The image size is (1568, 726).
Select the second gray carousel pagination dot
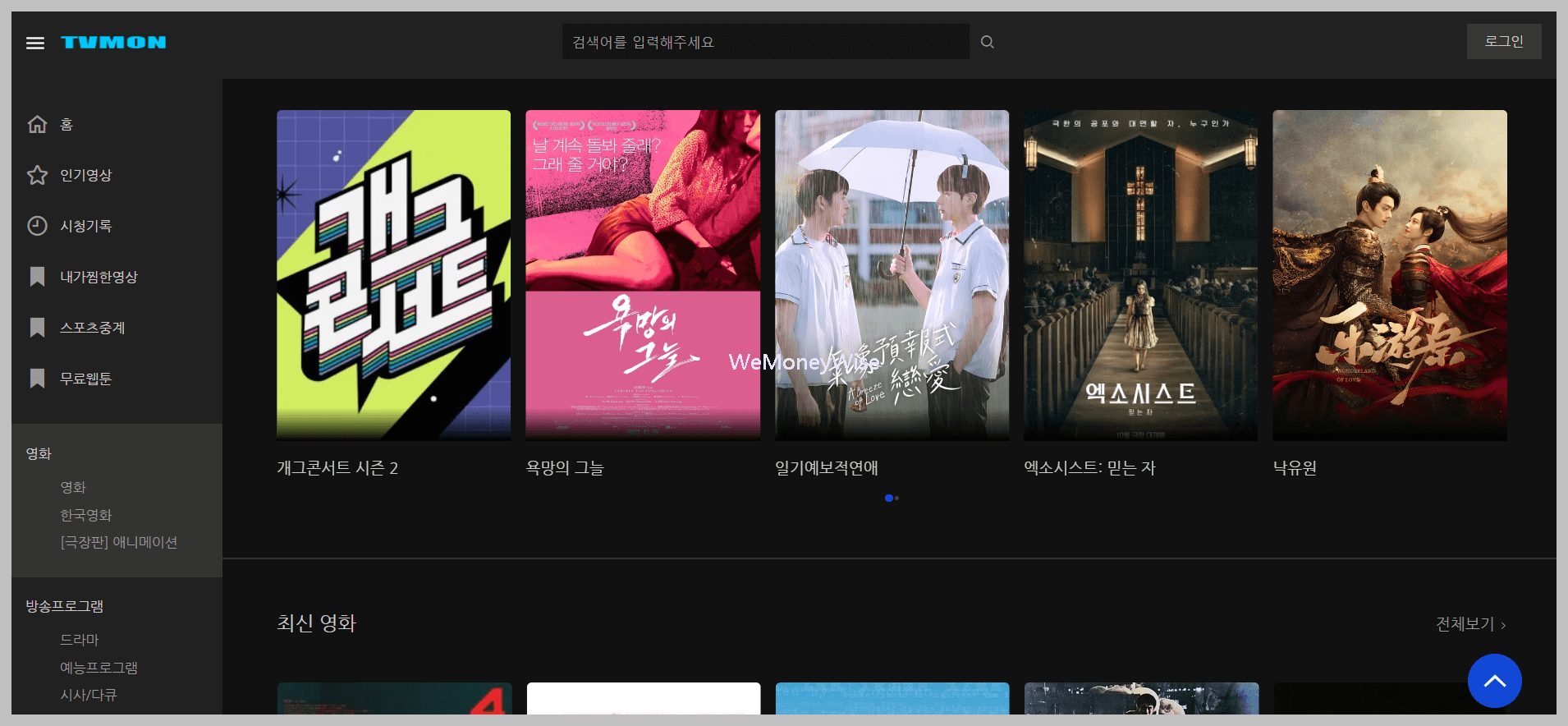(x=896, y=498)
